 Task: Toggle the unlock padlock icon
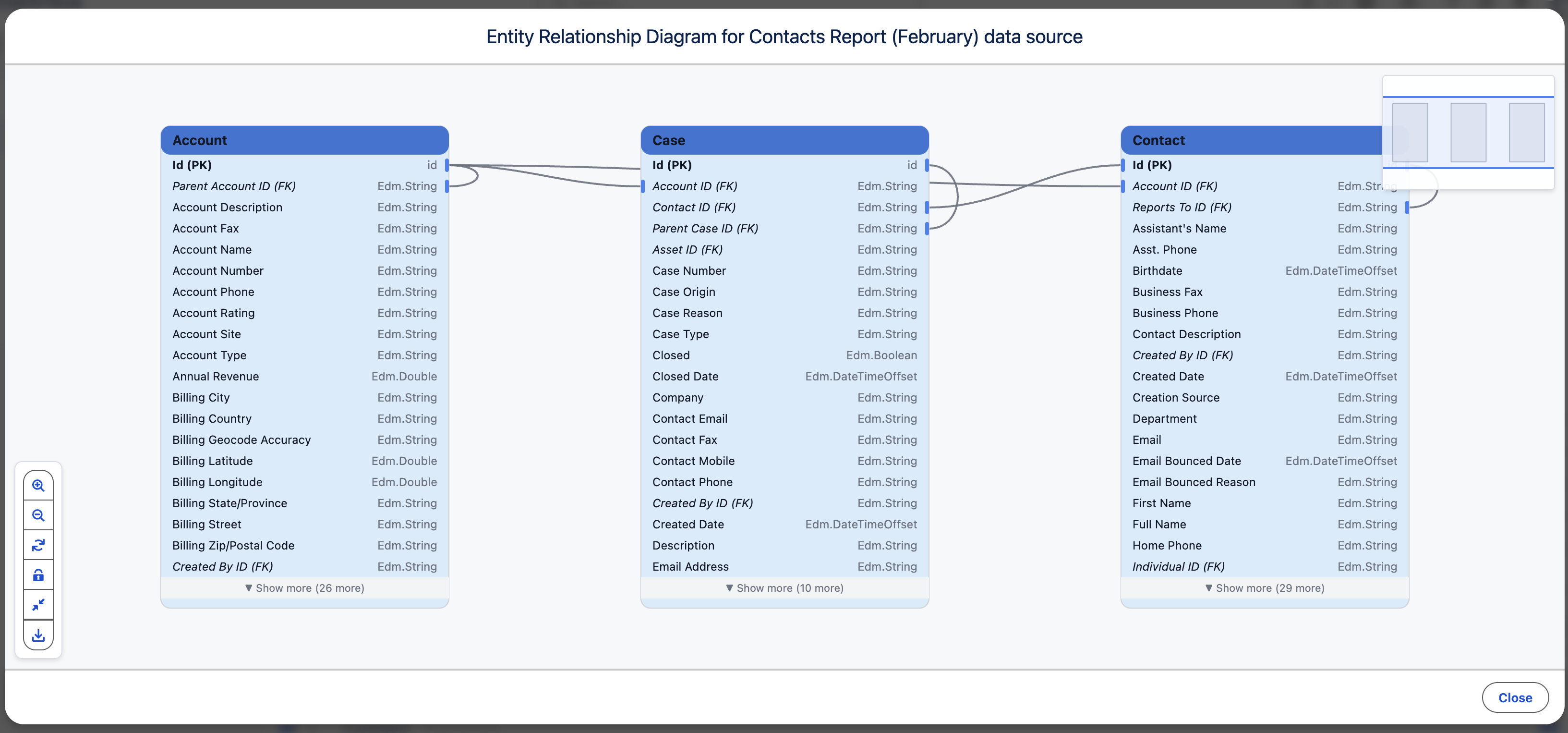(38, 574)
